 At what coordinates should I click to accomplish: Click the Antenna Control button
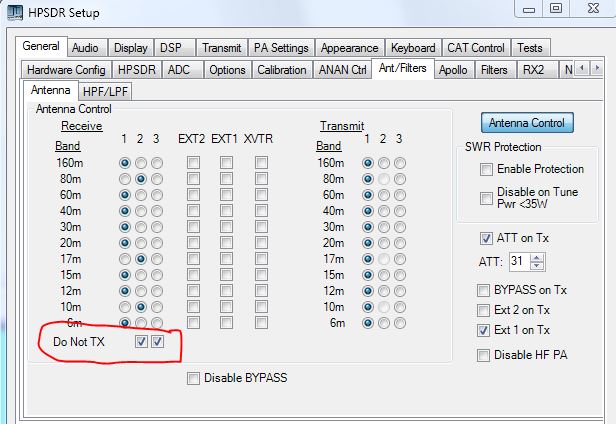[527, 123]
